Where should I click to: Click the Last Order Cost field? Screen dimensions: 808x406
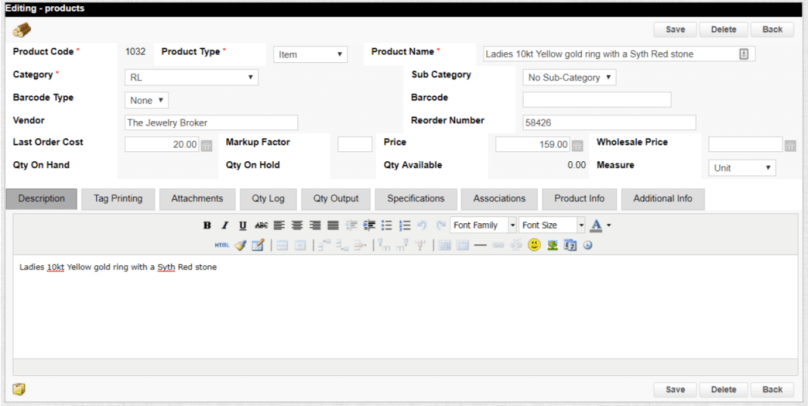coord(162,145)
